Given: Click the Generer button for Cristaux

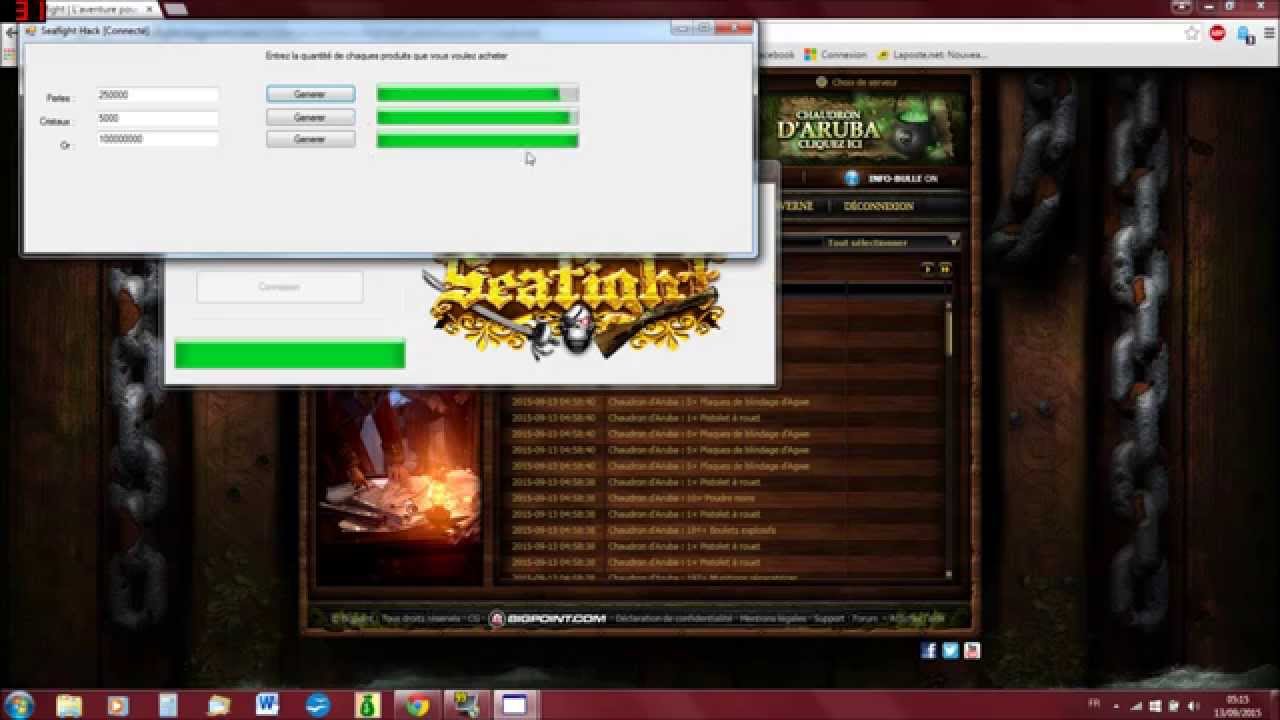Looking at the screenshot, I should click(x=310, y=117).
